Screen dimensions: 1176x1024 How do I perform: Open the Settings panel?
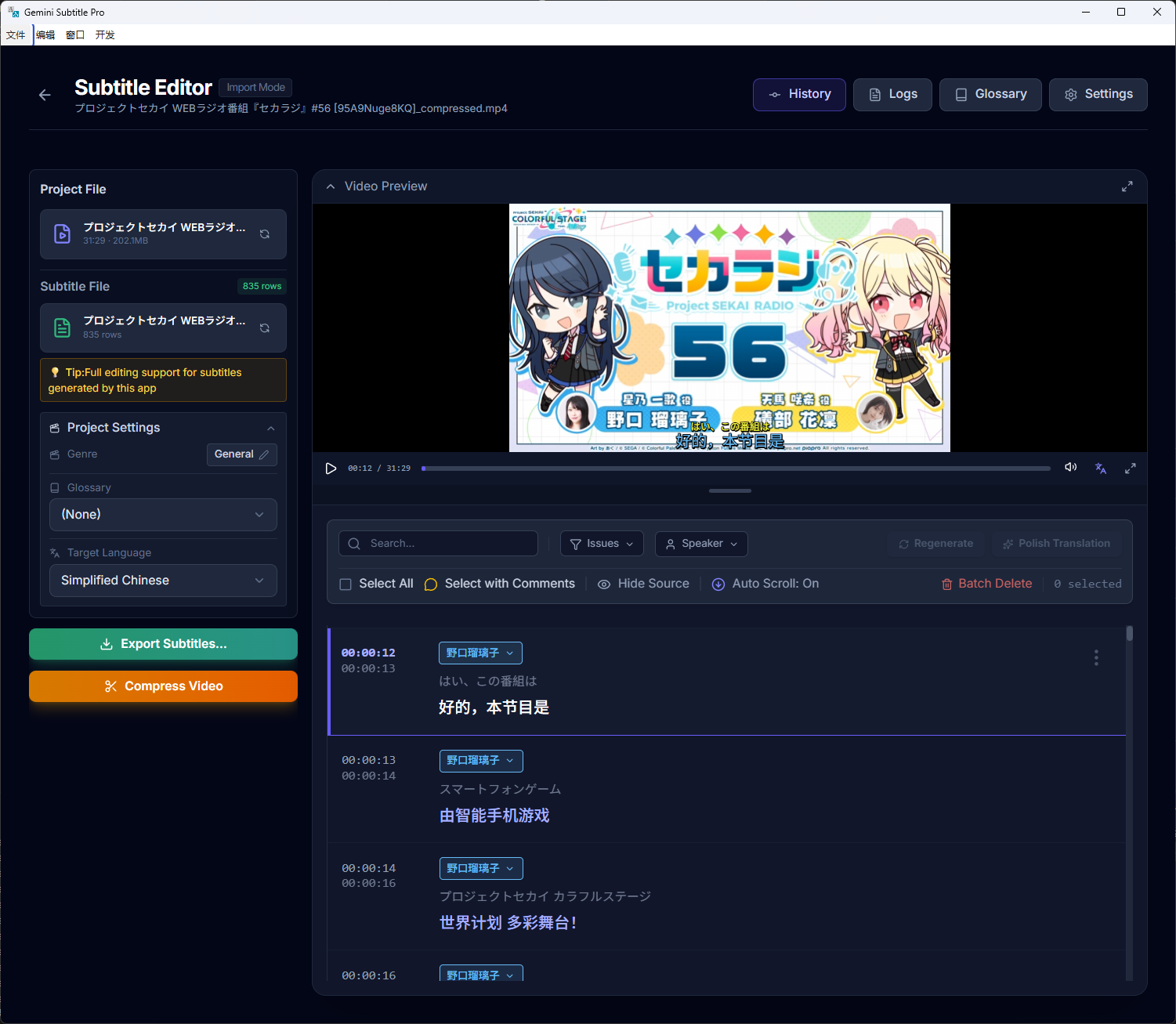pyautogui.click(x=1098, y=94)
